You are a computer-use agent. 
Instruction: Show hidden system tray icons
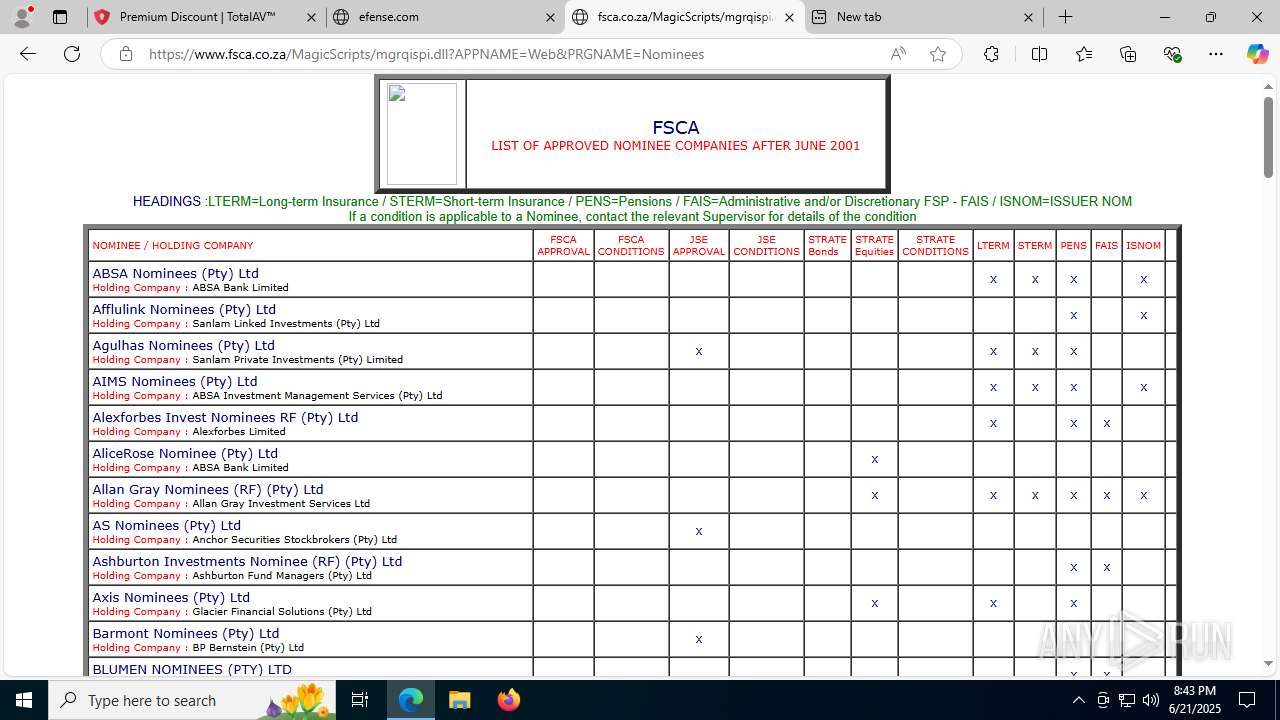[1078, 700]
